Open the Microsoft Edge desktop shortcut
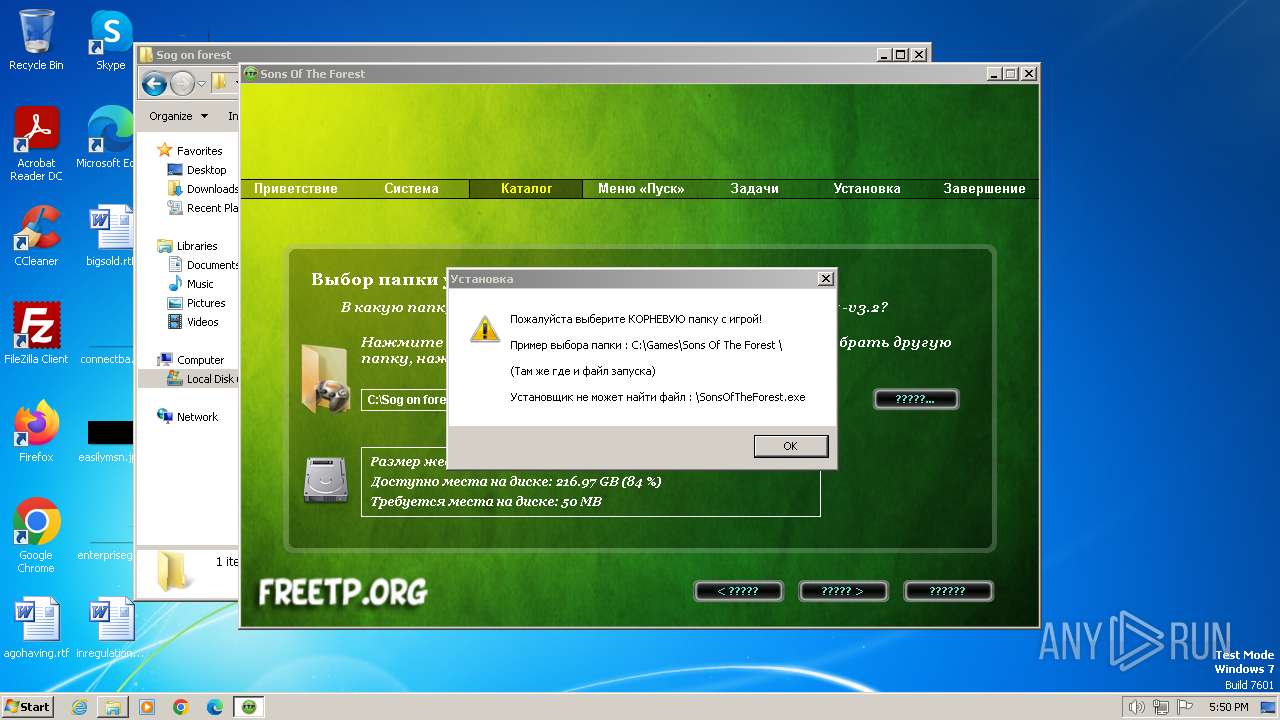 [108, 138]
